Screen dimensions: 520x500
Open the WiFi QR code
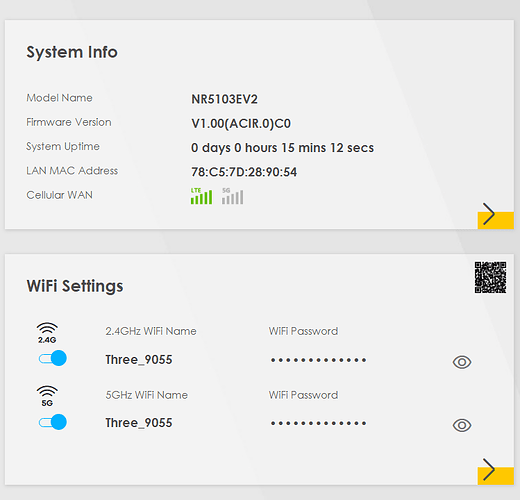pos(490,277)
